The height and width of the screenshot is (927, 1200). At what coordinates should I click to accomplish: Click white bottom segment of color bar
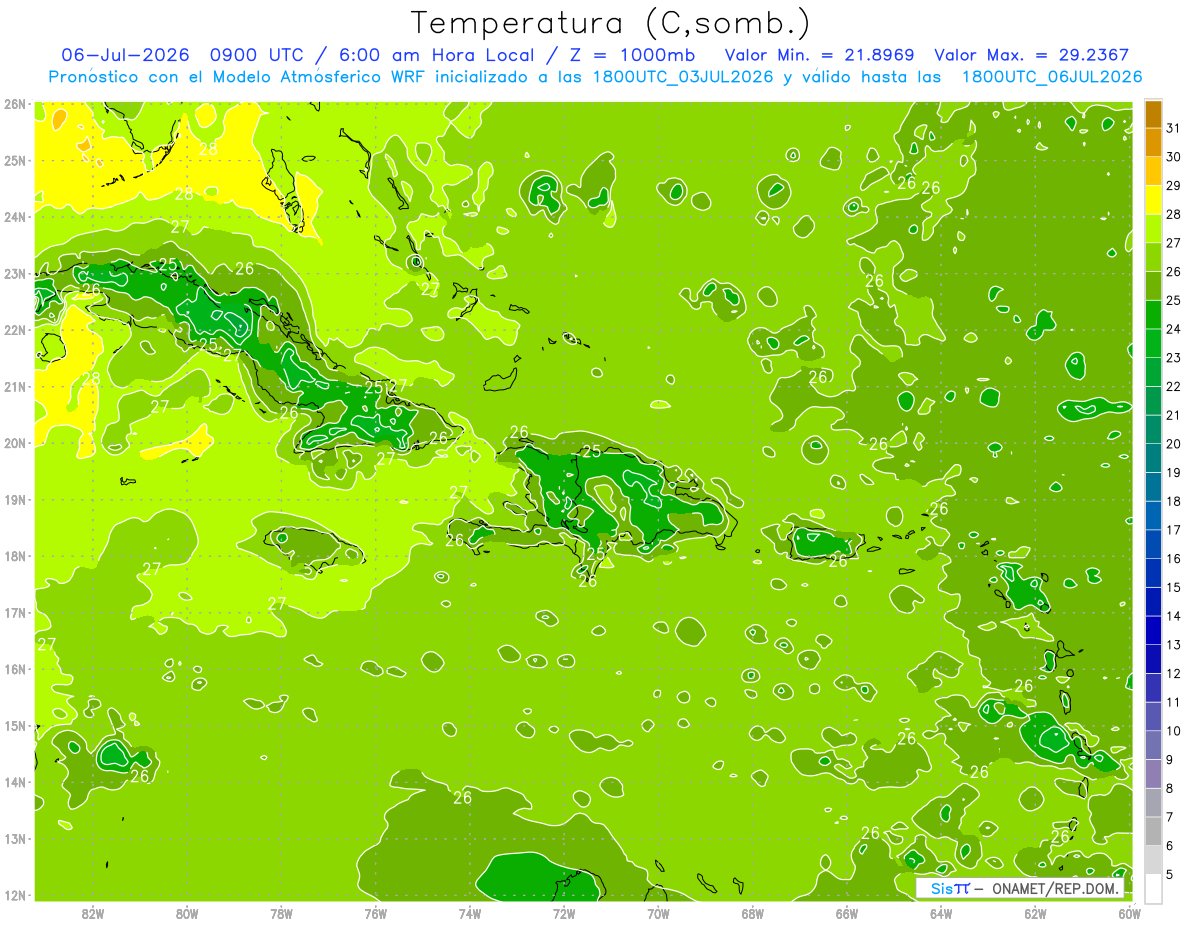(1153, 889)
